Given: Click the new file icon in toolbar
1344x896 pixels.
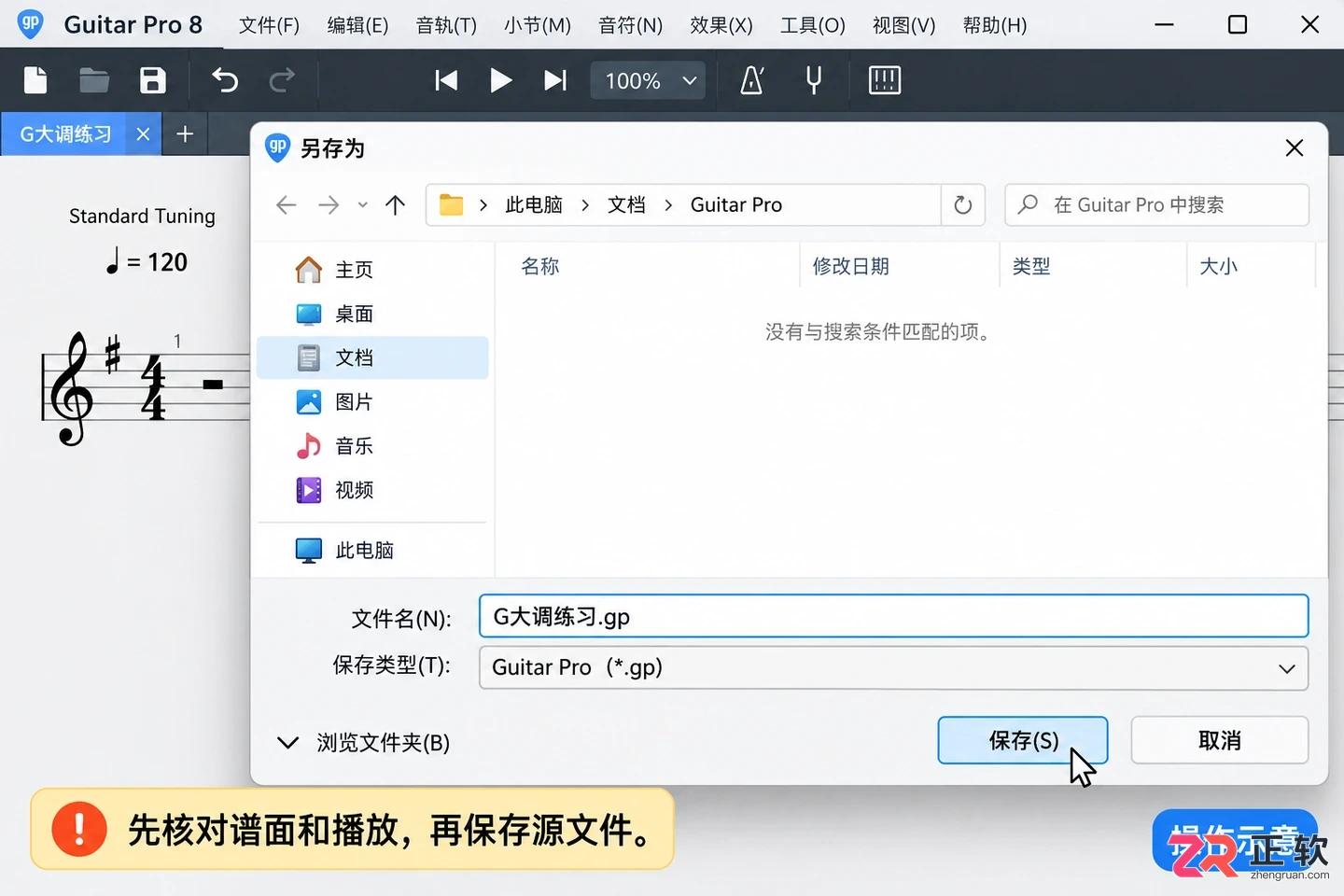Looking at the screenshot, I should coord(35,80).
